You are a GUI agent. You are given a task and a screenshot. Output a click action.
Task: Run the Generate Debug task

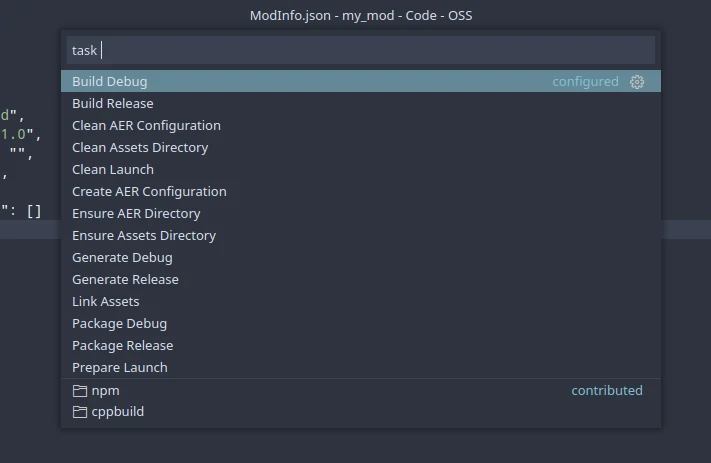tap(361, 257)
